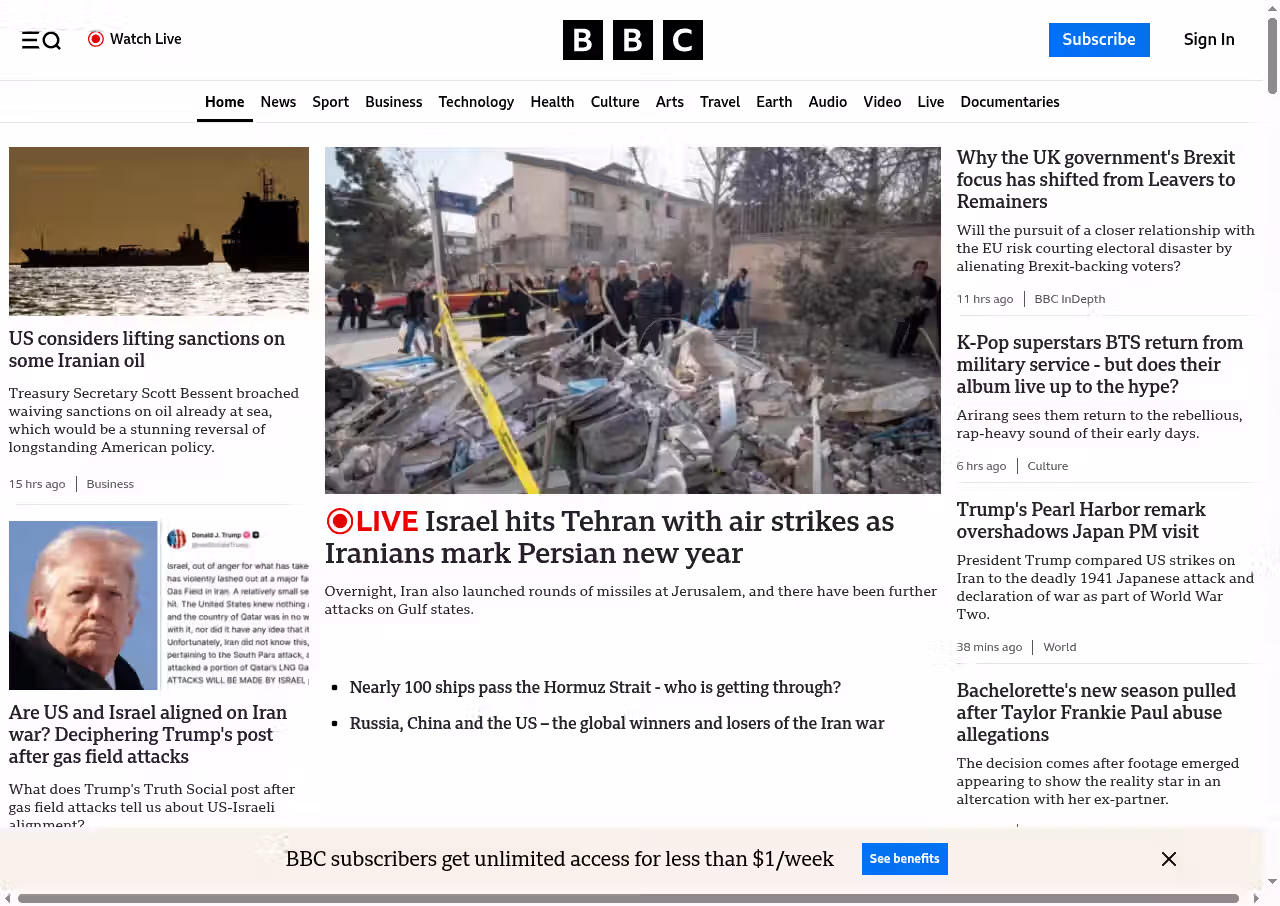
Task: Click the Trump Truth Social post thumbnail
Action: click(159, 605)
